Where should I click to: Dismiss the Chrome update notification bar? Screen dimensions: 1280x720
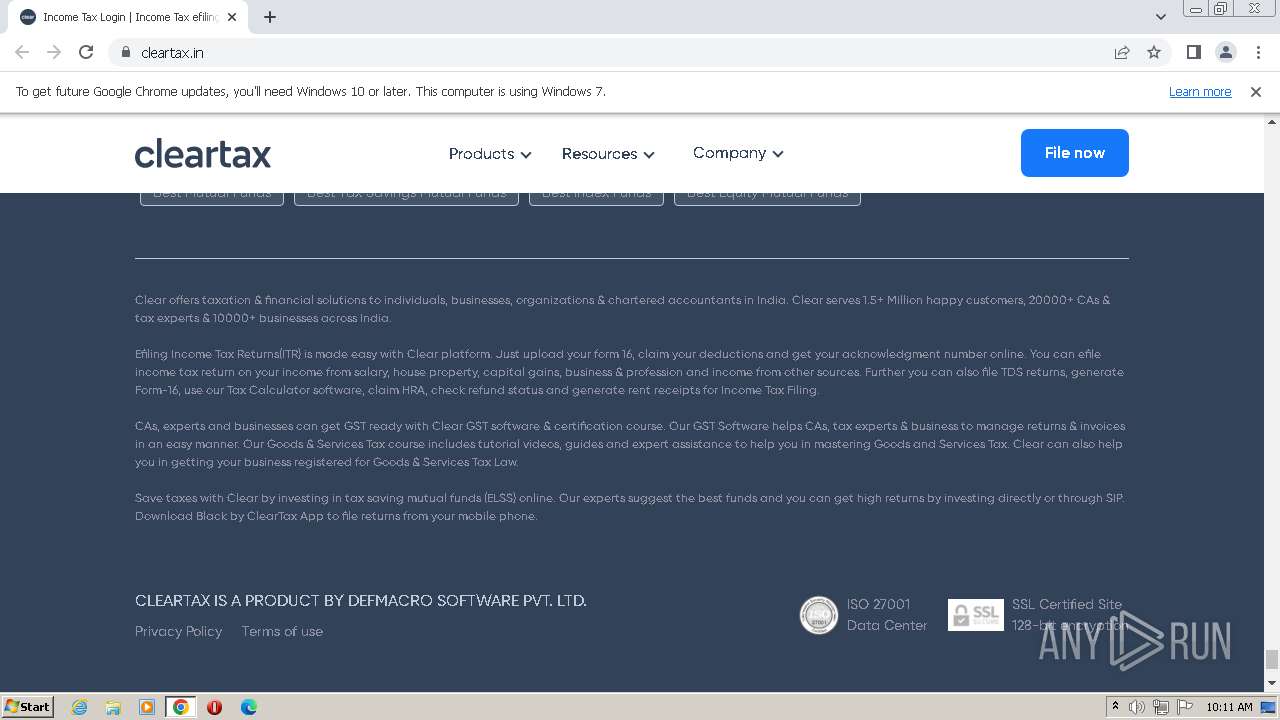[1256, 91]
